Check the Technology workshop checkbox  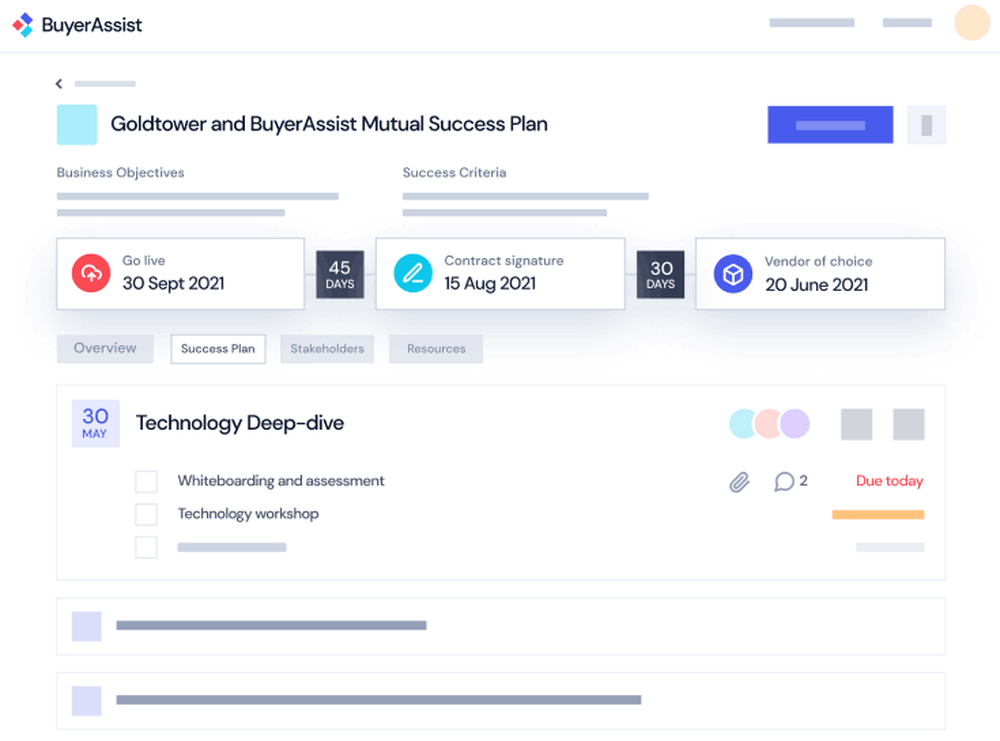tap(146, 514)
